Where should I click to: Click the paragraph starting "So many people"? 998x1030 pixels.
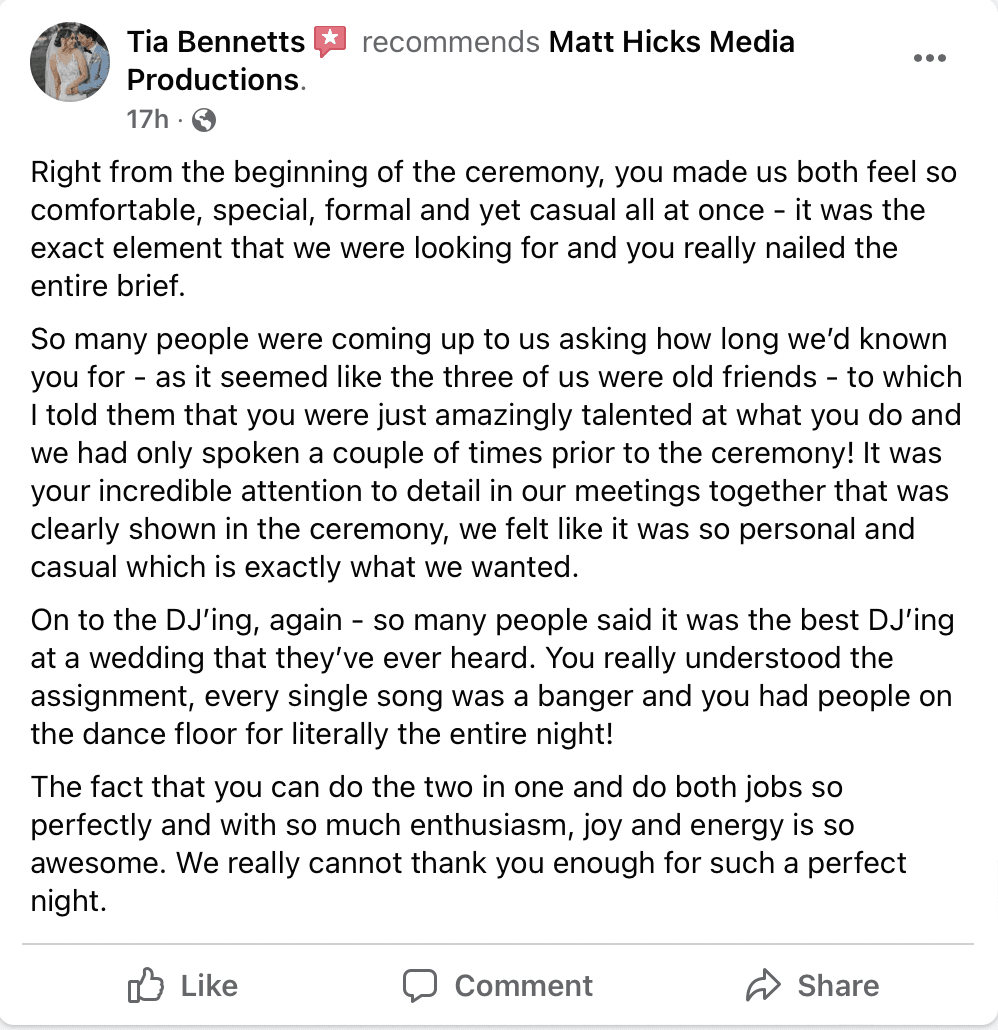(480, 453)
